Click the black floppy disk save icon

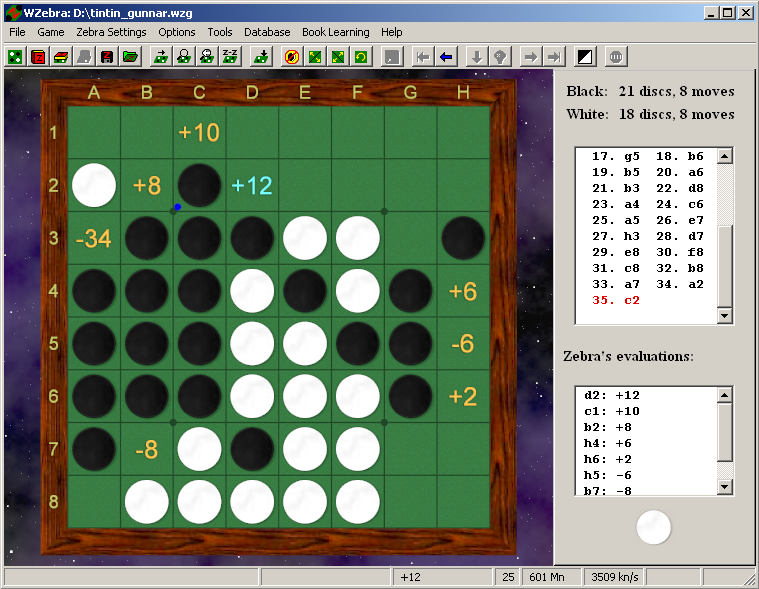tap(107, 57)
